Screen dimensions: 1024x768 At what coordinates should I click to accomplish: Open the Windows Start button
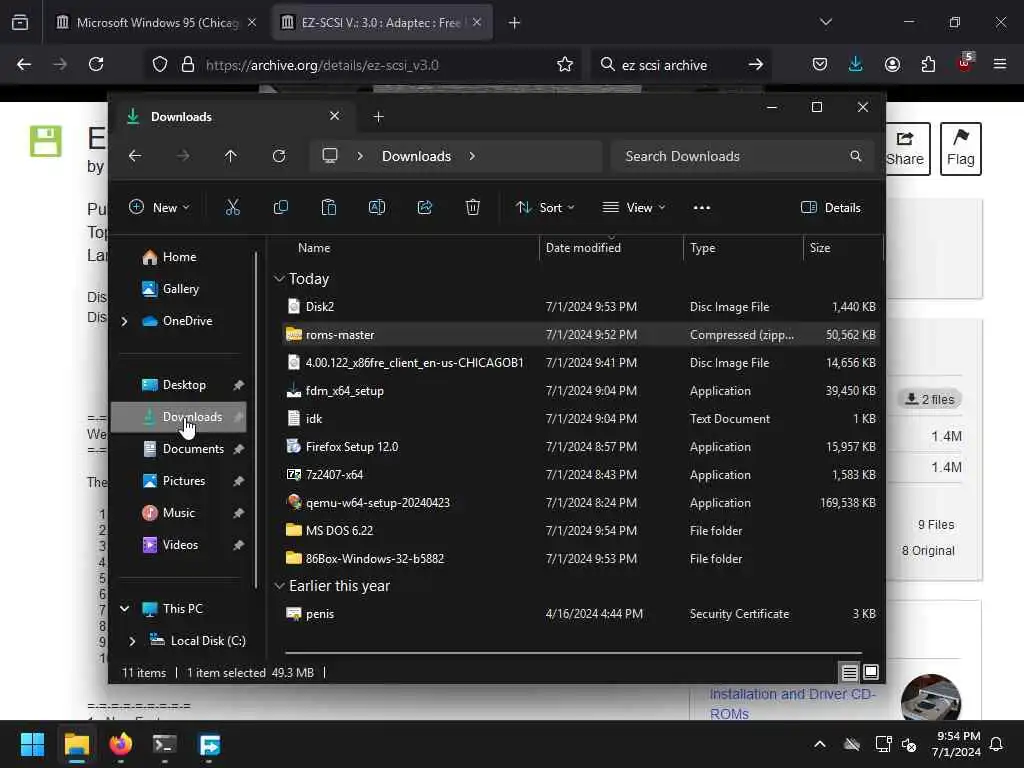pos(32,744)
